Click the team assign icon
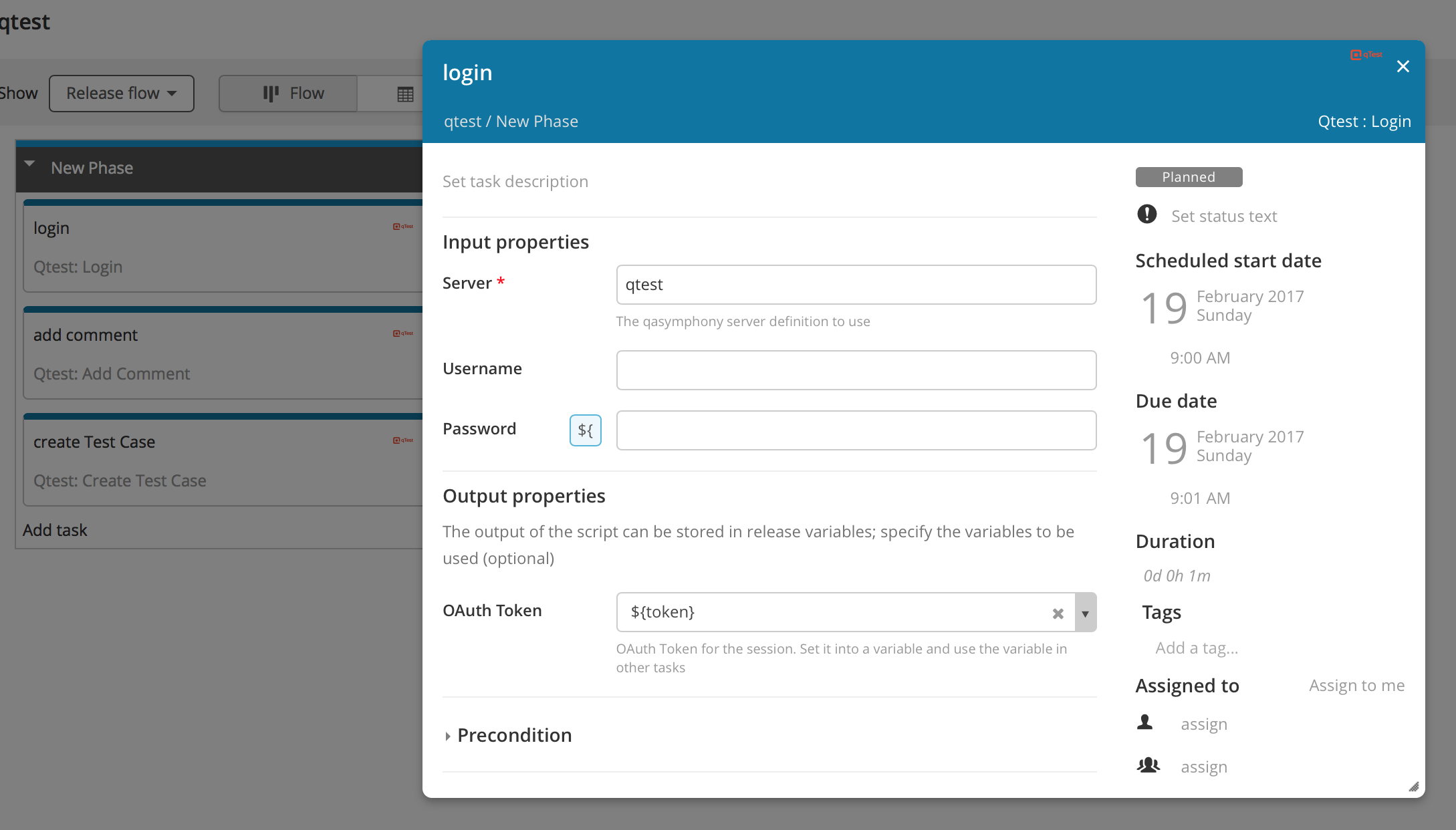 [x=1148, y=765]
